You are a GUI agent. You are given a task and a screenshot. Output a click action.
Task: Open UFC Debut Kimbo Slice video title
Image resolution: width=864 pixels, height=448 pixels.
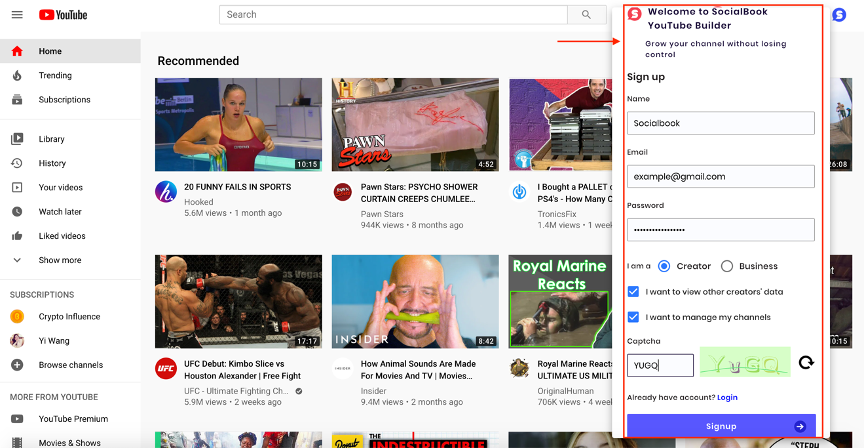coord(242,370)
